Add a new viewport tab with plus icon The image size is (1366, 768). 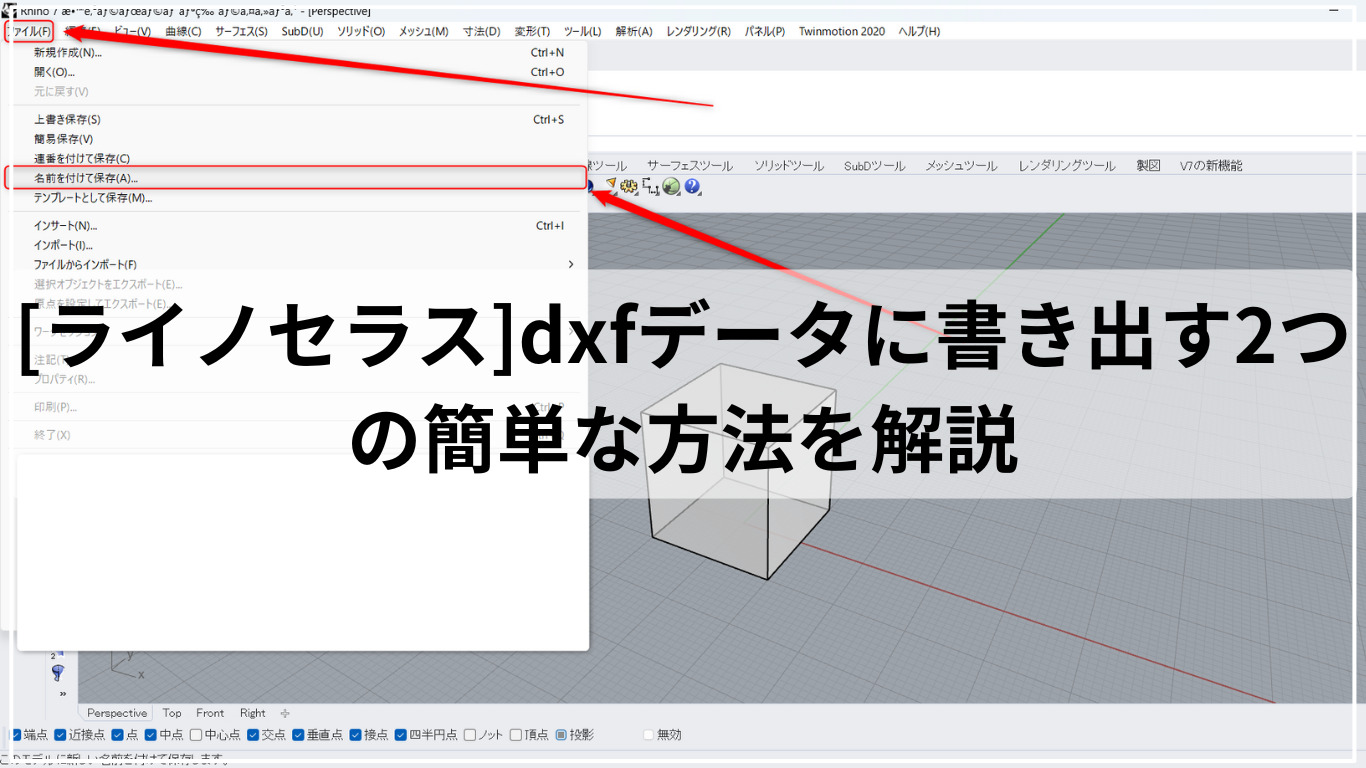coord(285,713)
